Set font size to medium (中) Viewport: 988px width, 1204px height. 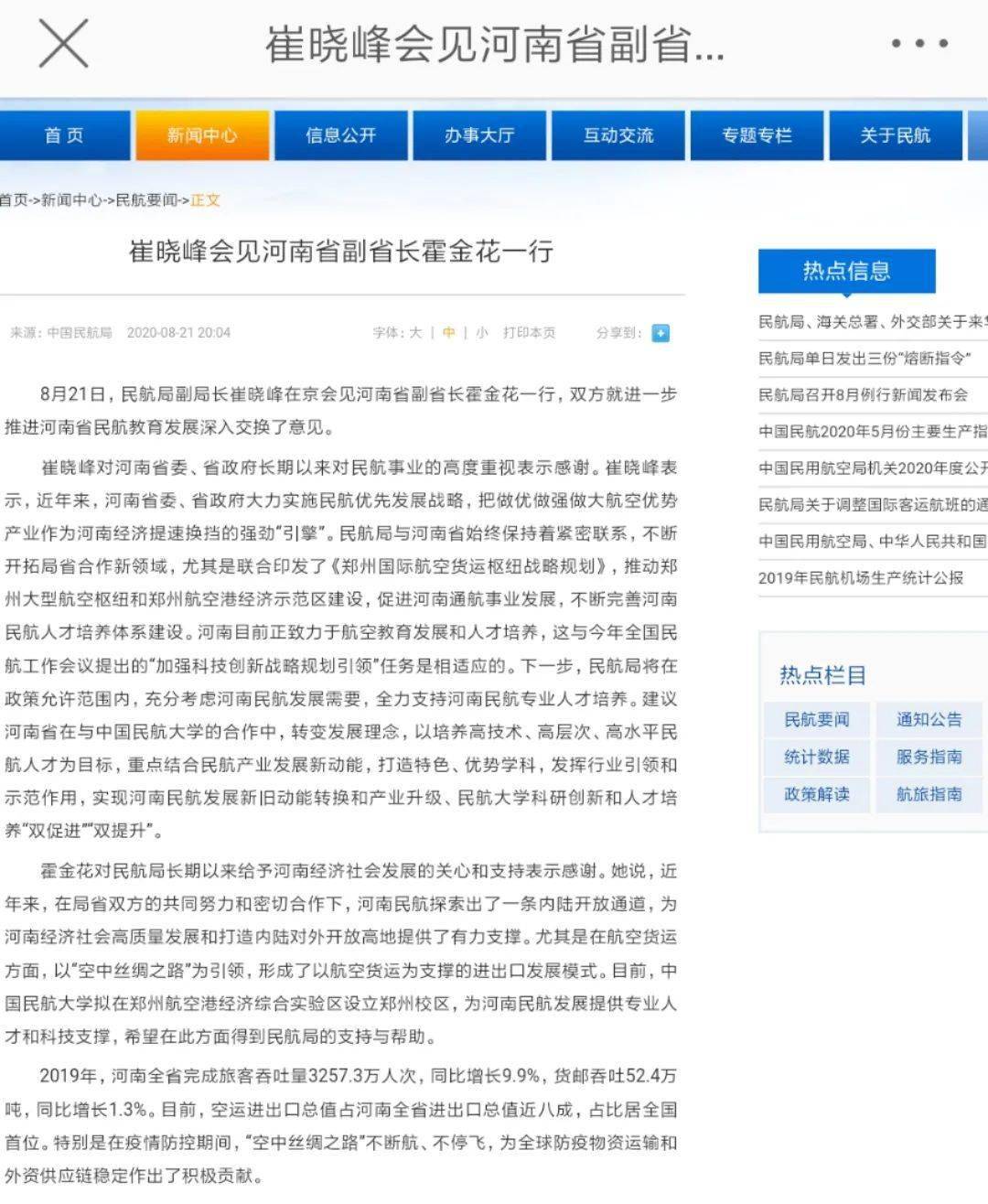(448, 333)
